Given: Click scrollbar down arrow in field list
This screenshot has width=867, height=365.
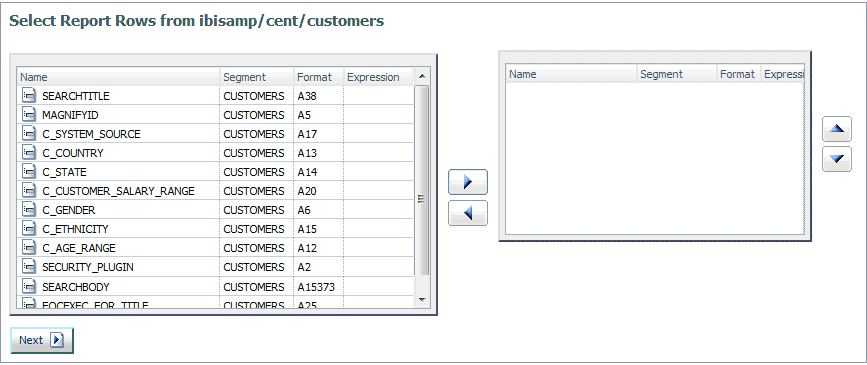Looking at the screenshot, I should 421,299.
